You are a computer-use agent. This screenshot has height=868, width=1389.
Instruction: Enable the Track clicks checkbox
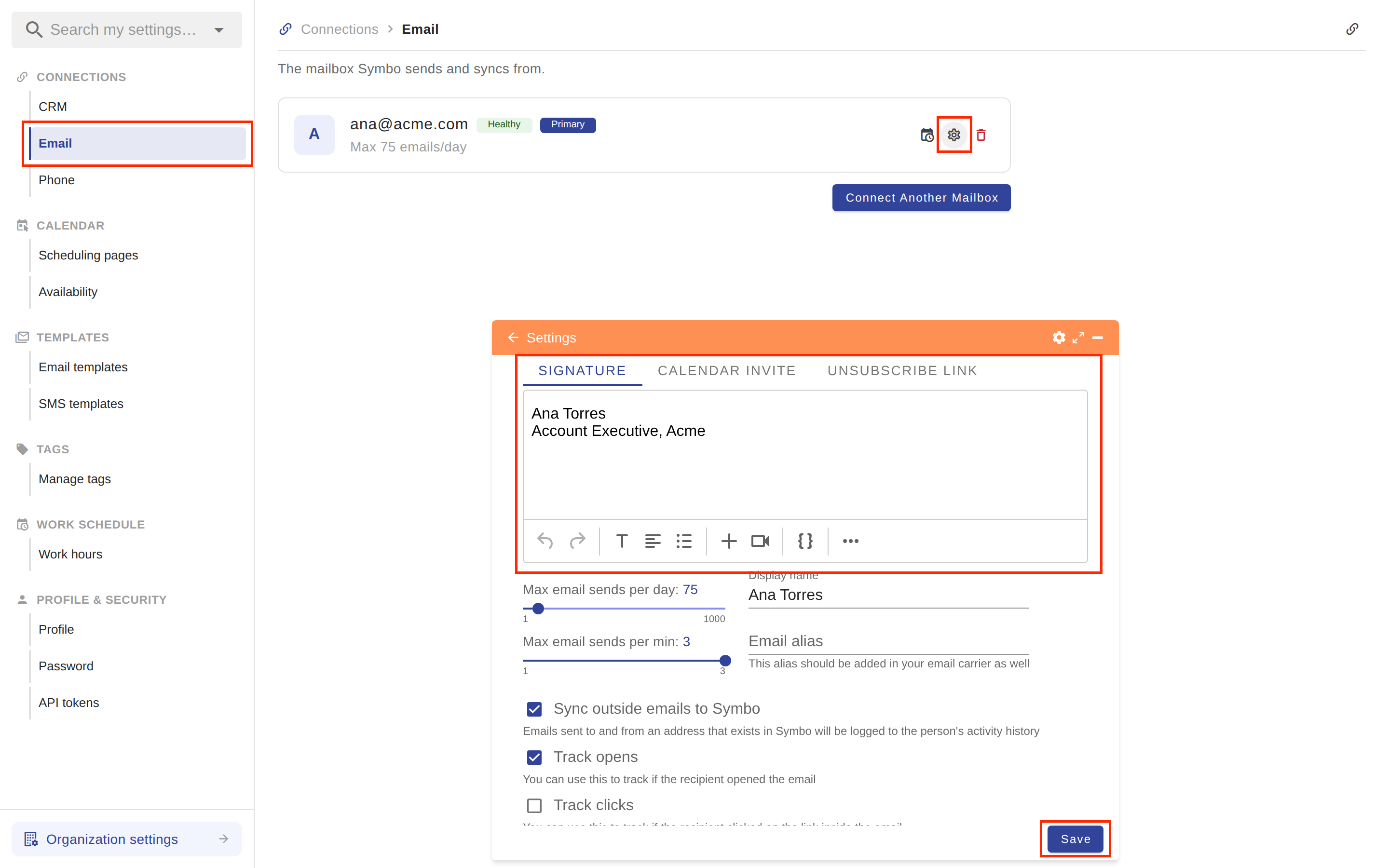(x=534, y=805)
